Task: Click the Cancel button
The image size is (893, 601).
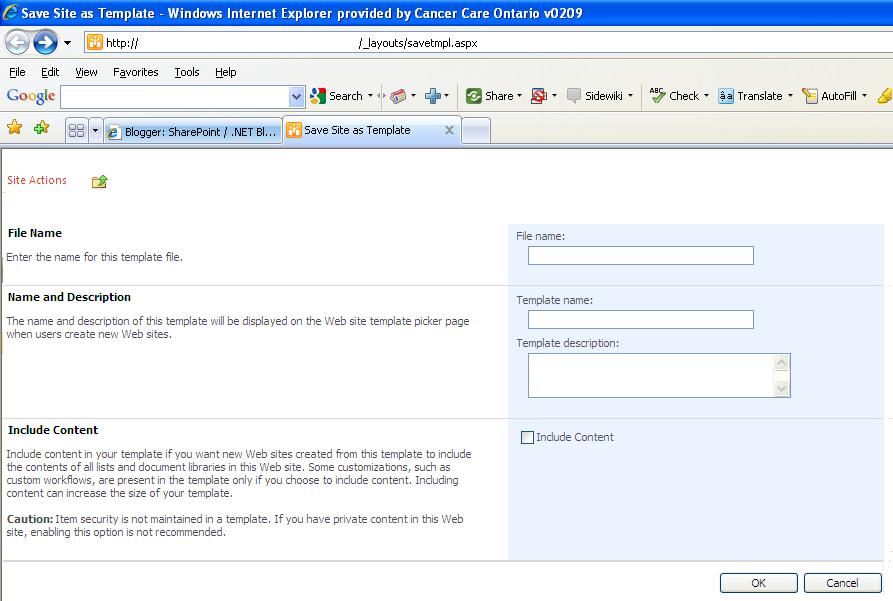Action: tap(842, 583)
